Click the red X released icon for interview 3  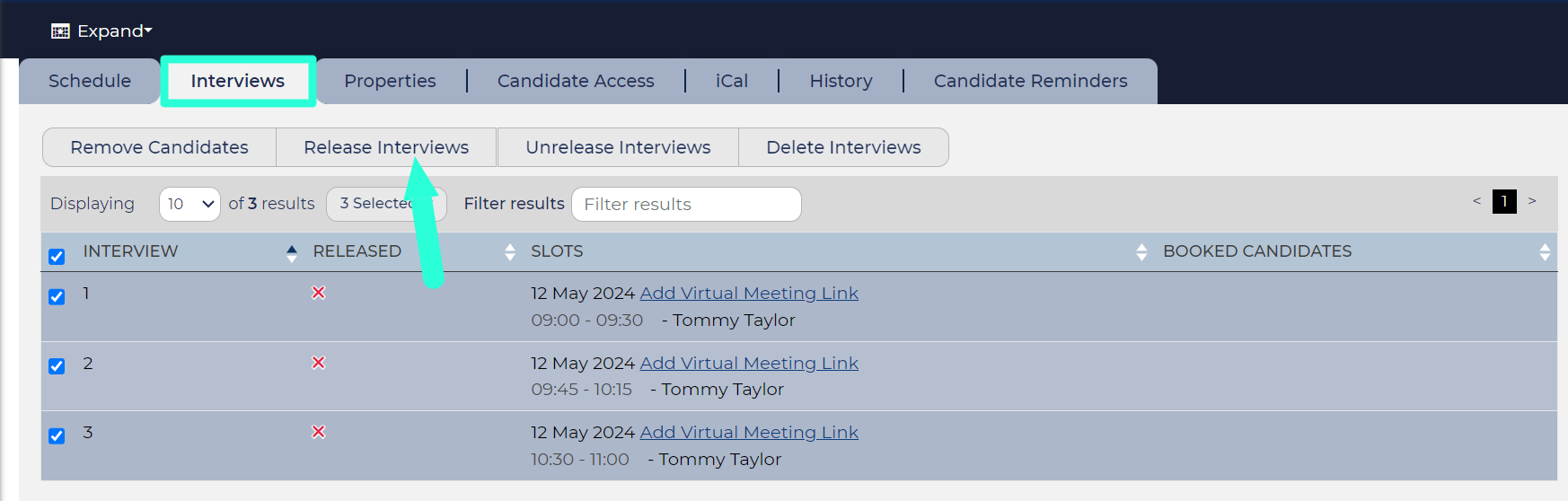pyautogui.click(x=318, y=432)
